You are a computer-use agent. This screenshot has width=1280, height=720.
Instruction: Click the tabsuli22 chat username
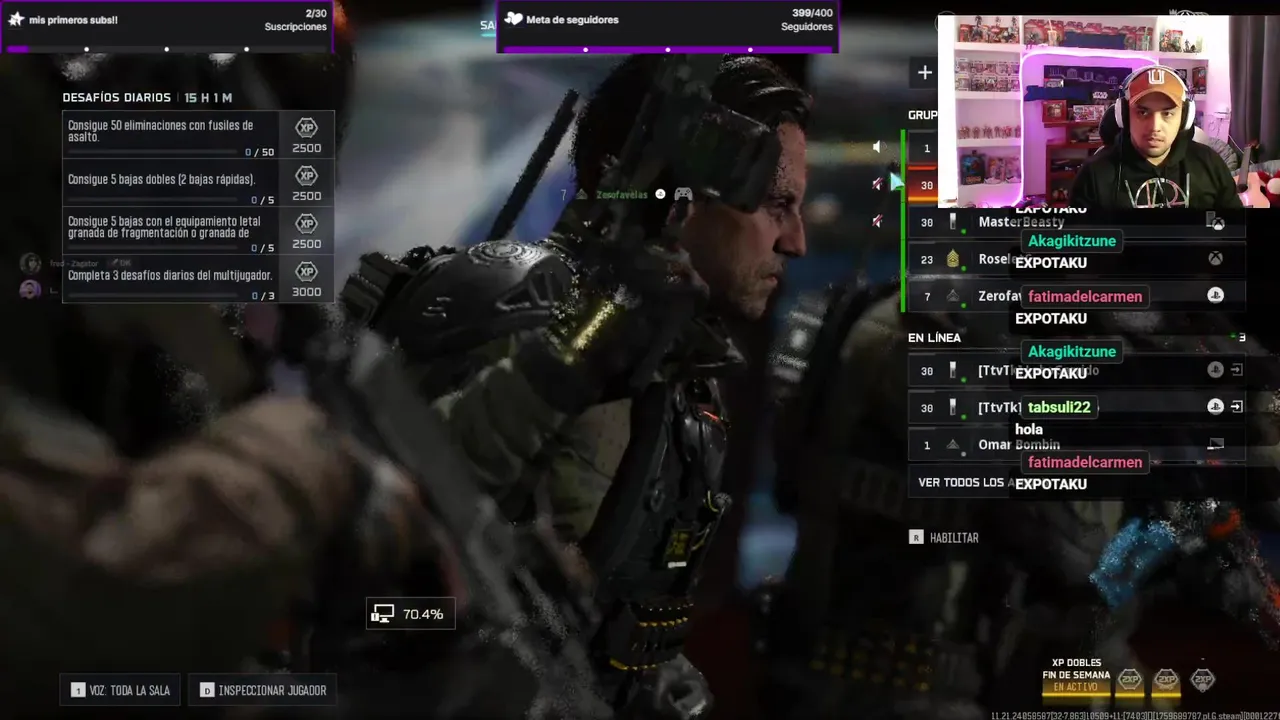[x=1059, y=407]
